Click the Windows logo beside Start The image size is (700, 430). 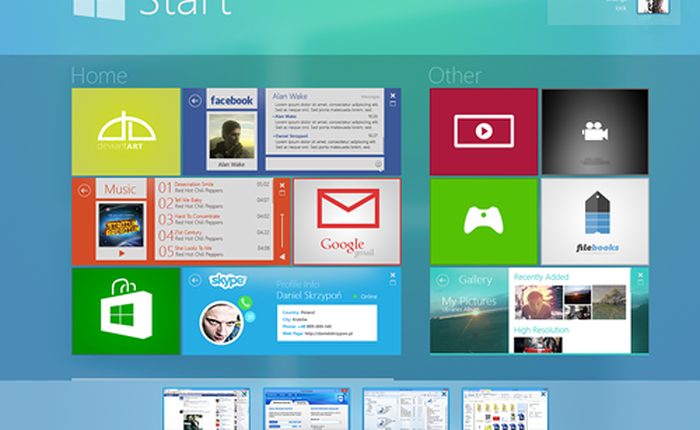point(99,10)
